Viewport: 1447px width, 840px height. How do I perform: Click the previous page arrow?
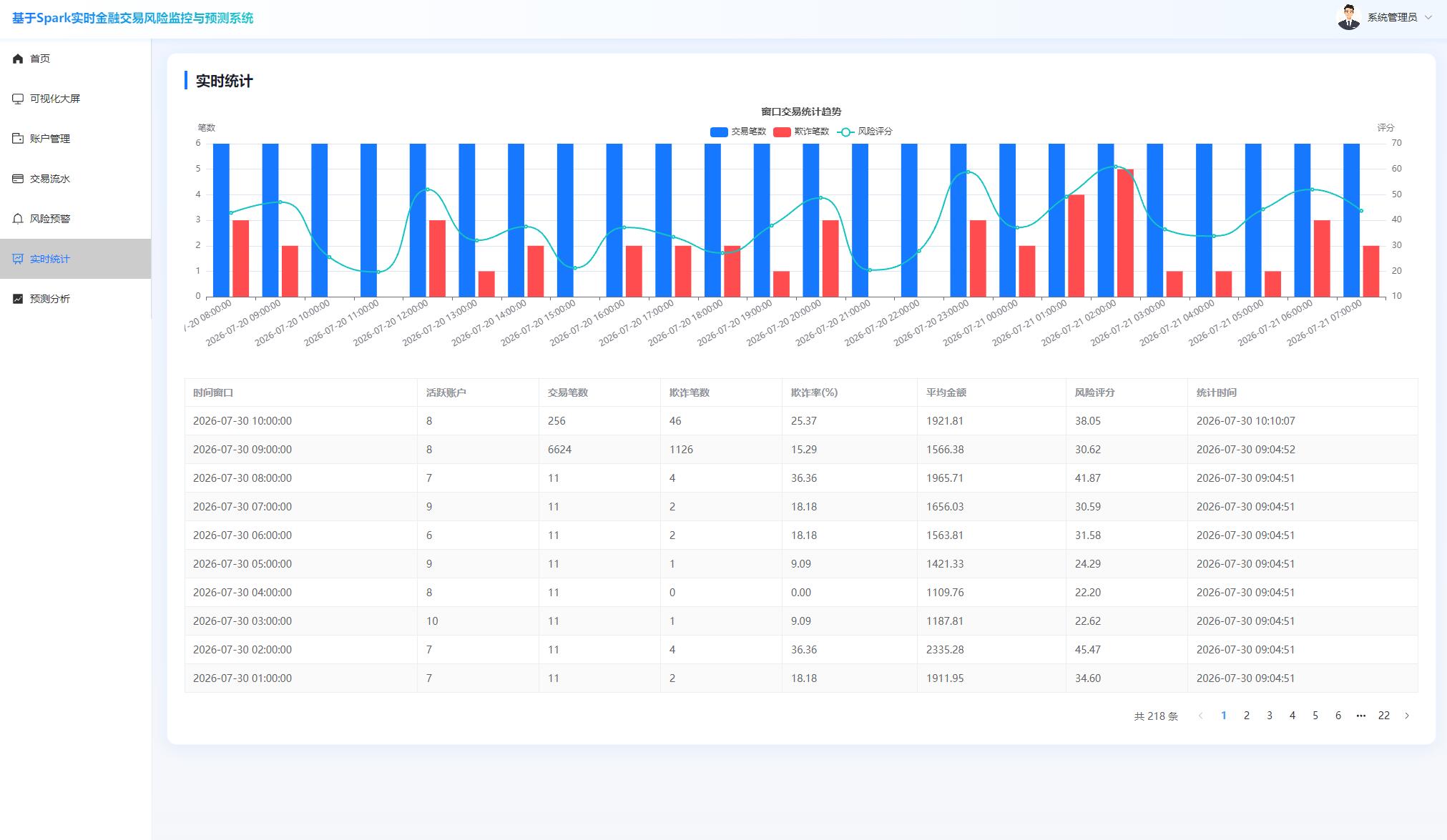click(1201, 716)
